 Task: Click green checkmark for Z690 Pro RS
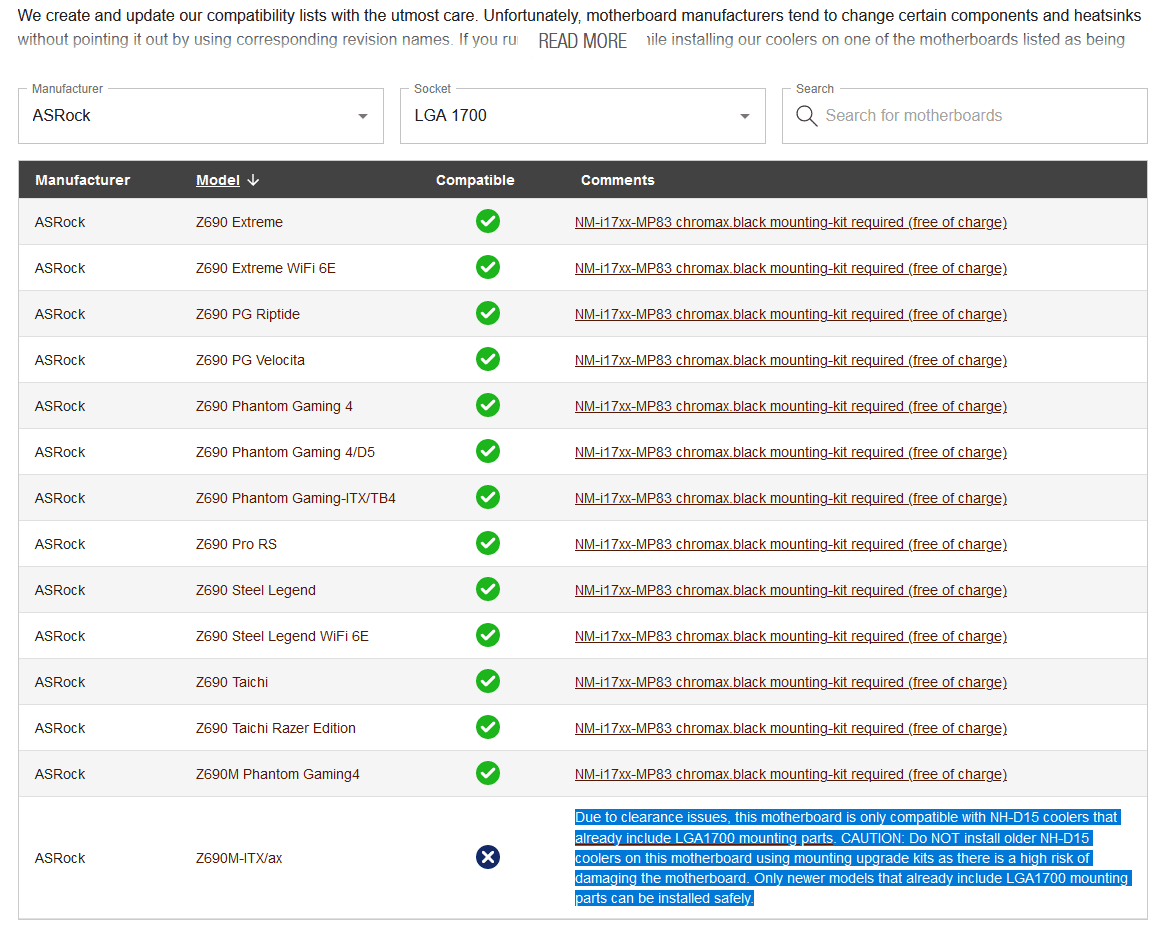pos(487,543)
